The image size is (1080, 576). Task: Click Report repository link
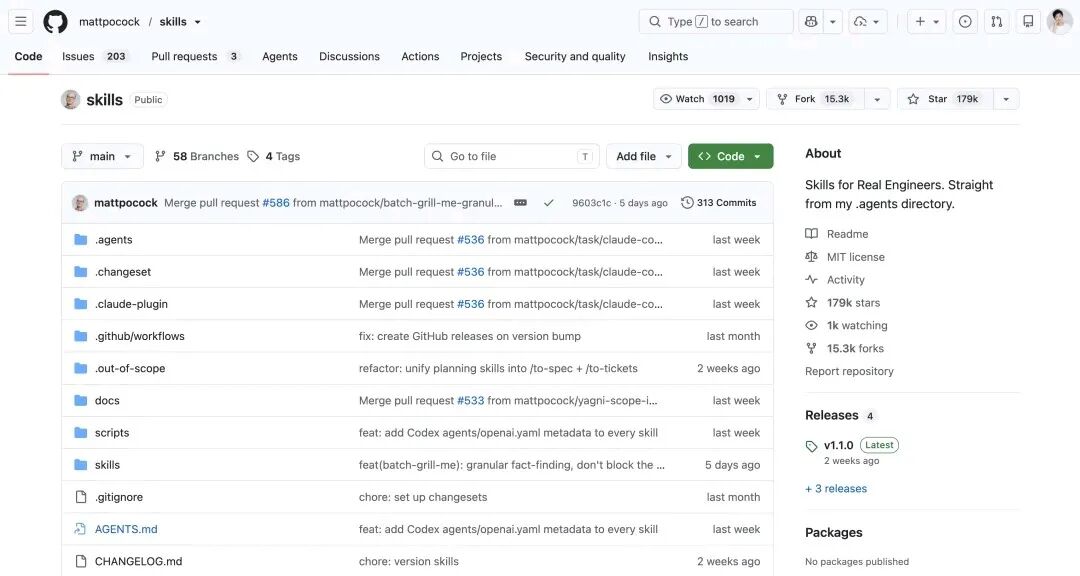tap(849, 371)
